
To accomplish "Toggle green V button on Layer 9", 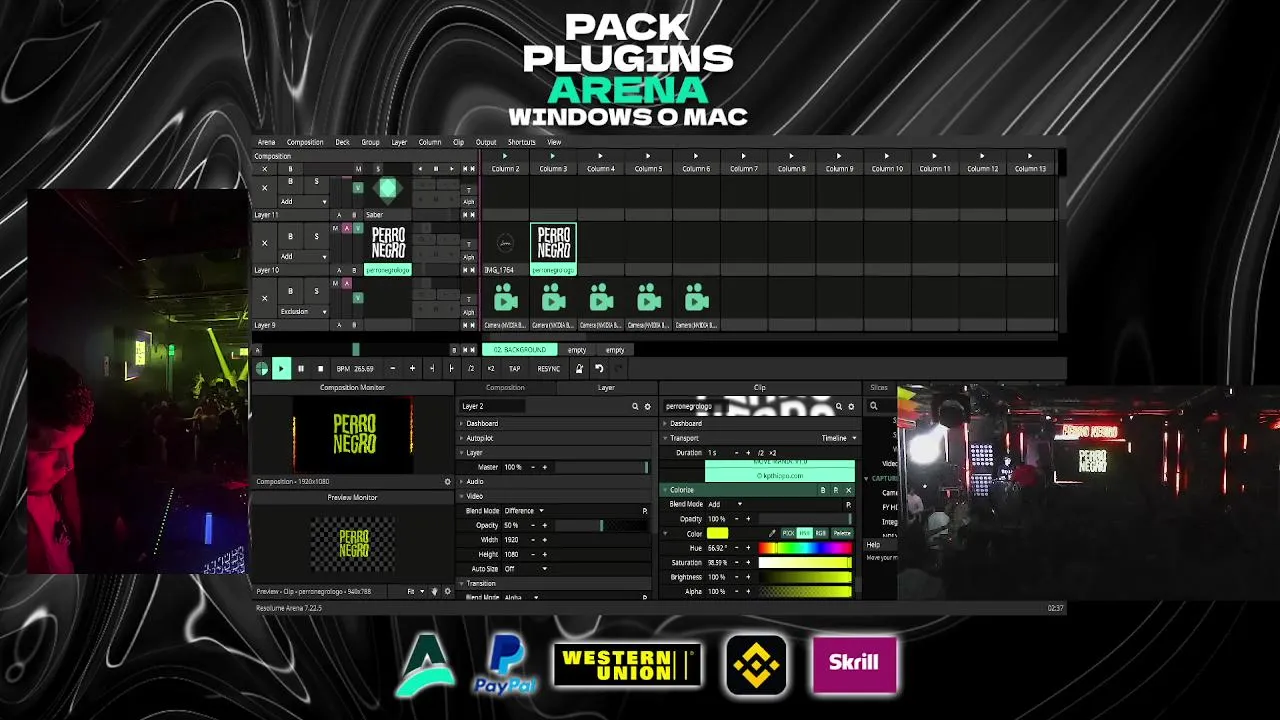I will point(358,298).
